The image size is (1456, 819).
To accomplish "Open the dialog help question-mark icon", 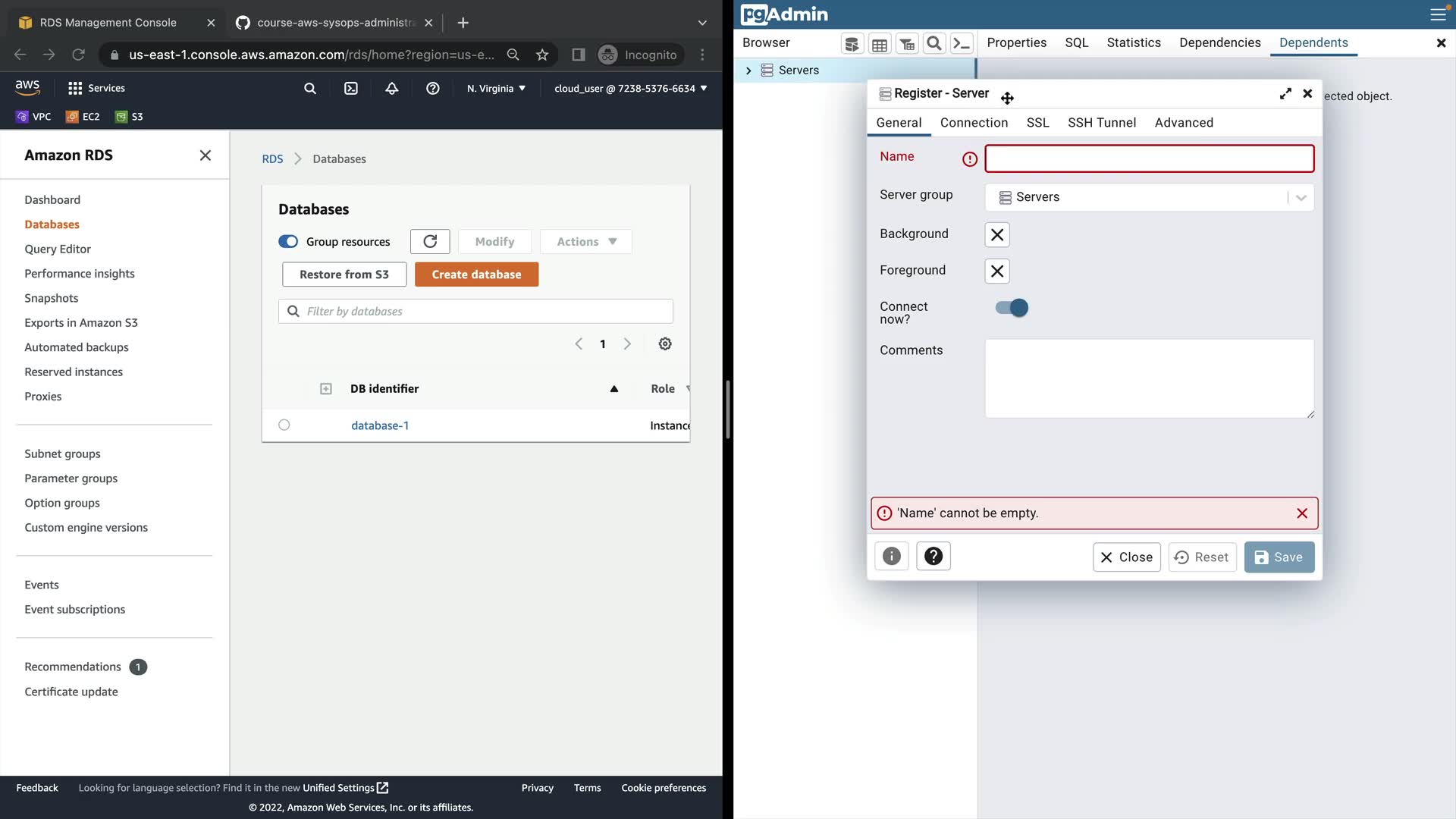I will tap(934, 557).
